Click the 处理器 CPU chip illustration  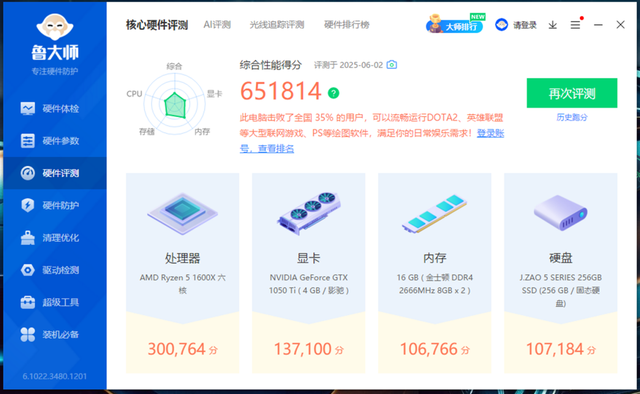click(x=182, y=213)
